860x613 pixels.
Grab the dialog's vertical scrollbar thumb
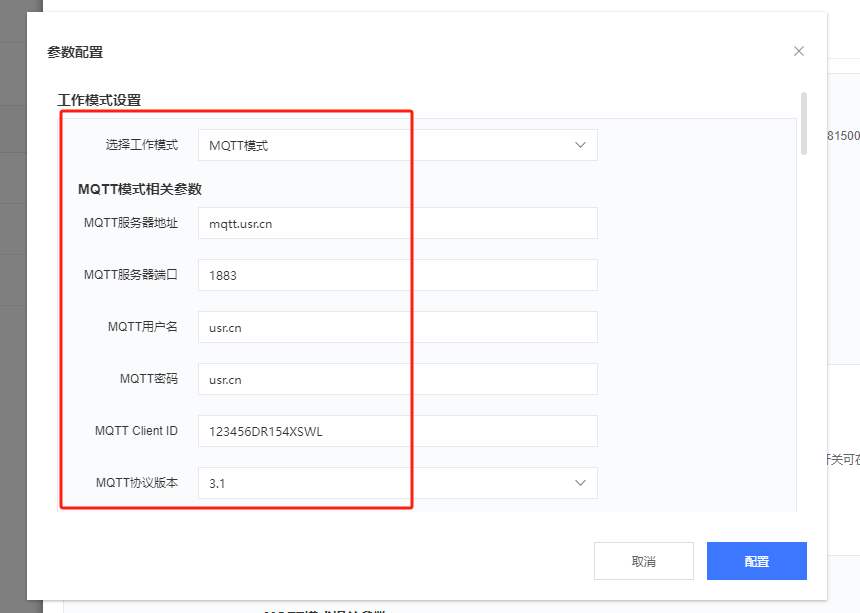pyautogui.click(x=804, y=123)
